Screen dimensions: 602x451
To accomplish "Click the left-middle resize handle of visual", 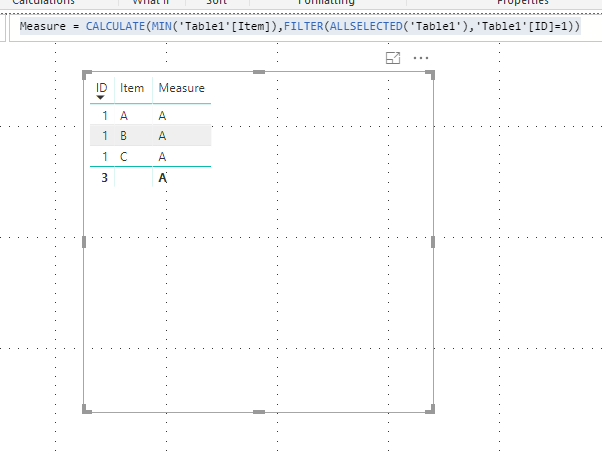I will tap(84, 242).
